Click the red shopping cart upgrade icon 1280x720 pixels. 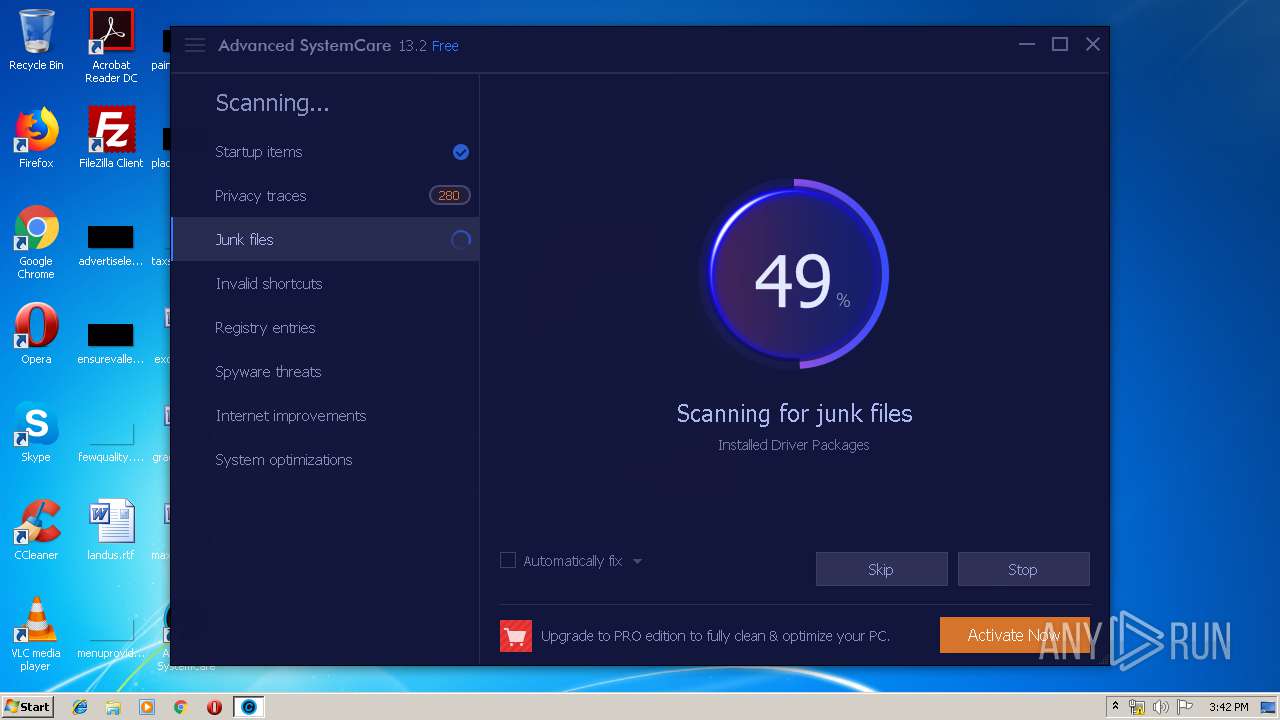coord(516,635)
